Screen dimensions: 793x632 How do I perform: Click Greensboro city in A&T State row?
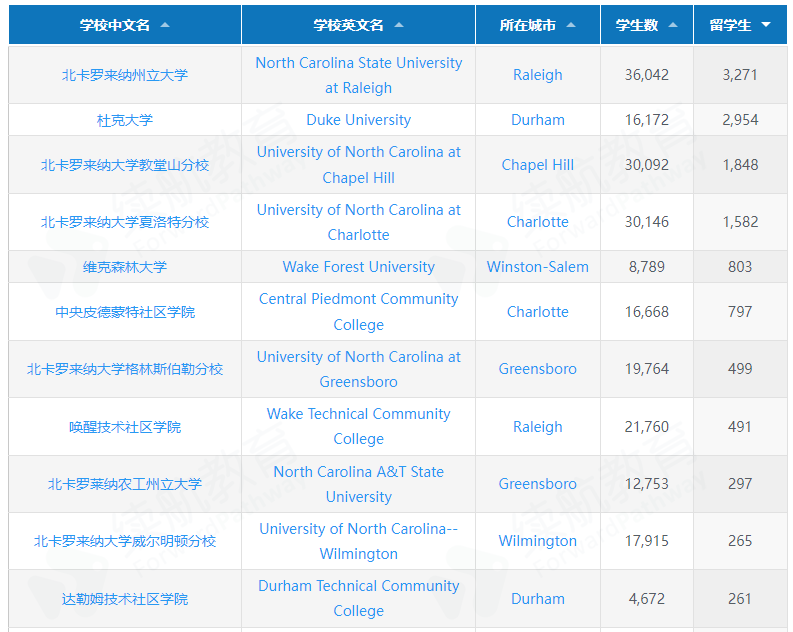click(x=538, y=484)
